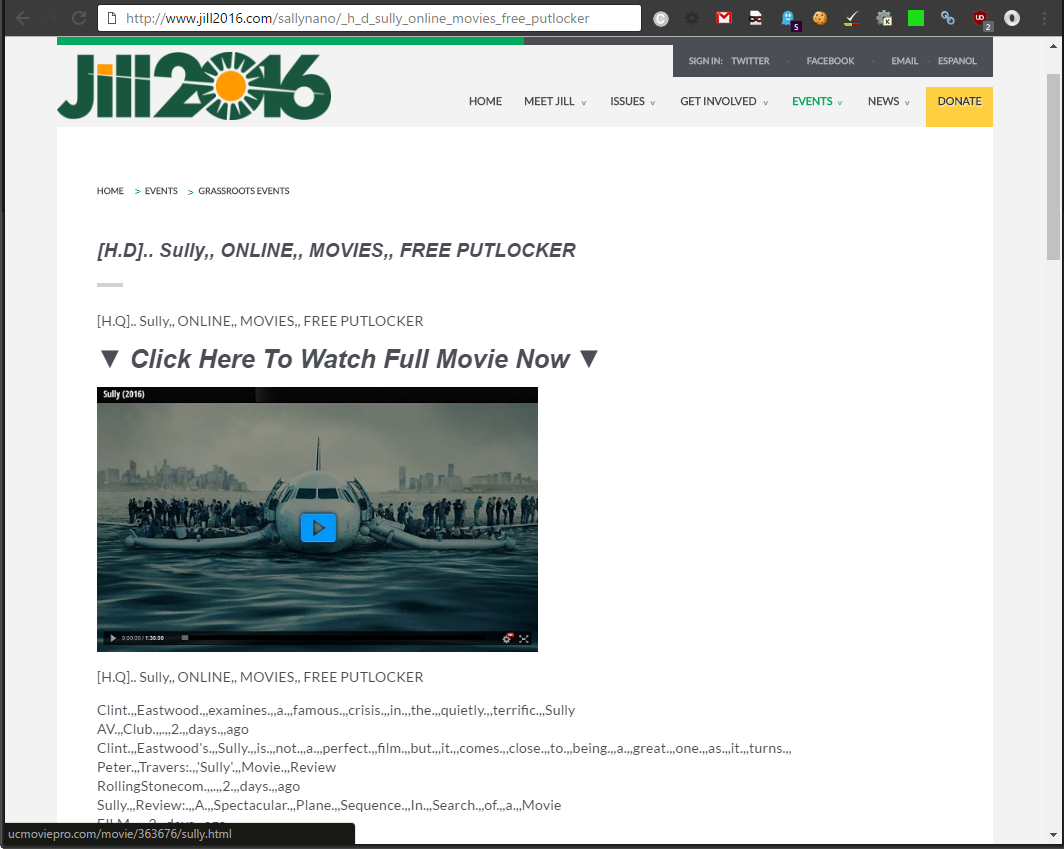The width and height of the screenshot is (1064, 849).
Task: Open the Chrome three-dot menu
Action: pyautogui.click(x=1044, y=18)
